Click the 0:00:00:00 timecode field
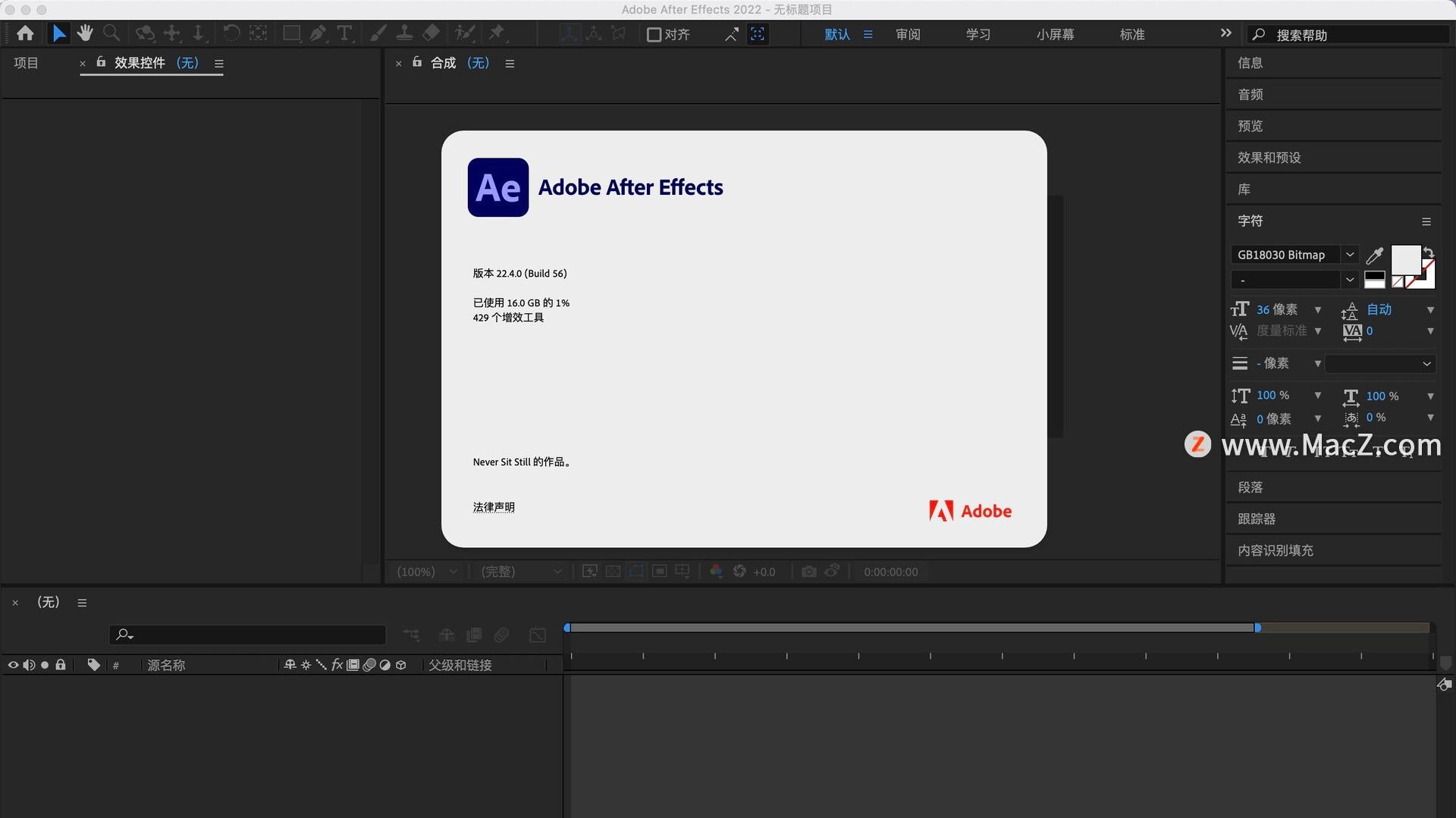1456x818 pixels. coord(890,572)
